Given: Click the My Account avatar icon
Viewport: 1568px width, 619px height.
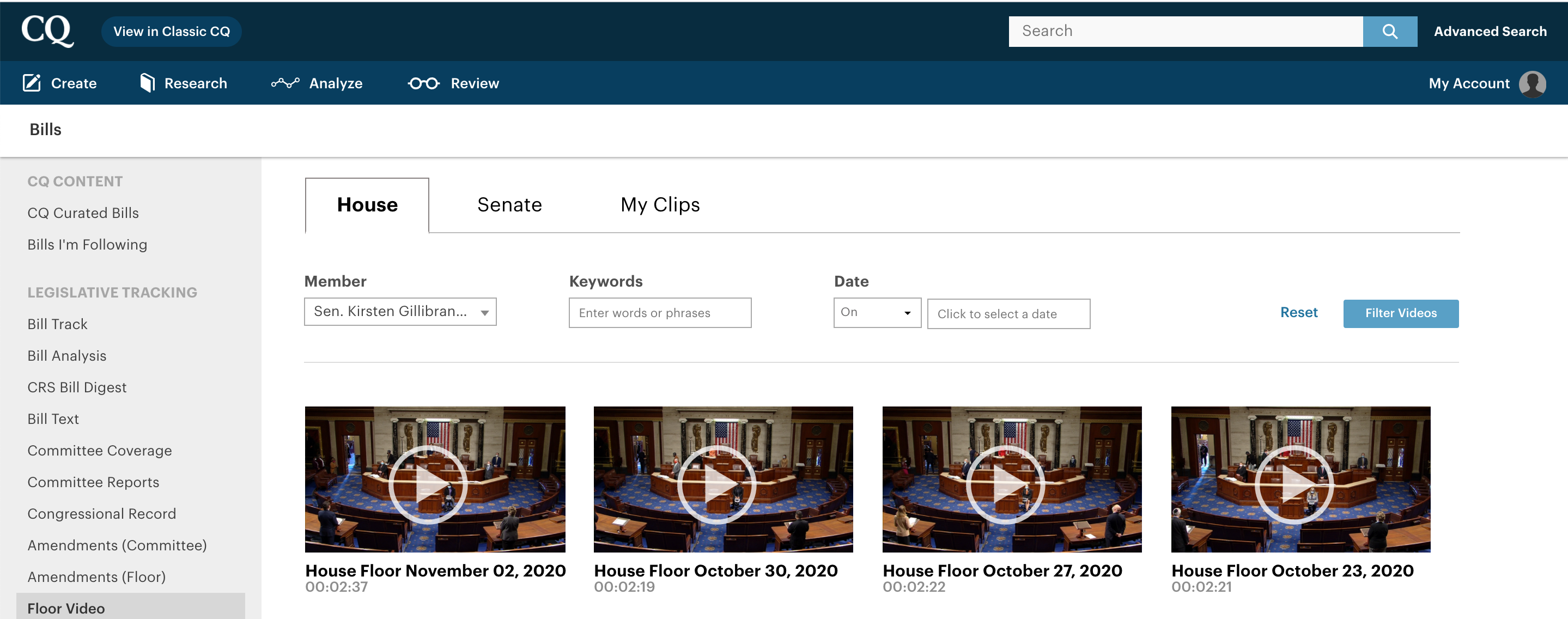Looking at the screenshot, I should [x=1532, y=83].
